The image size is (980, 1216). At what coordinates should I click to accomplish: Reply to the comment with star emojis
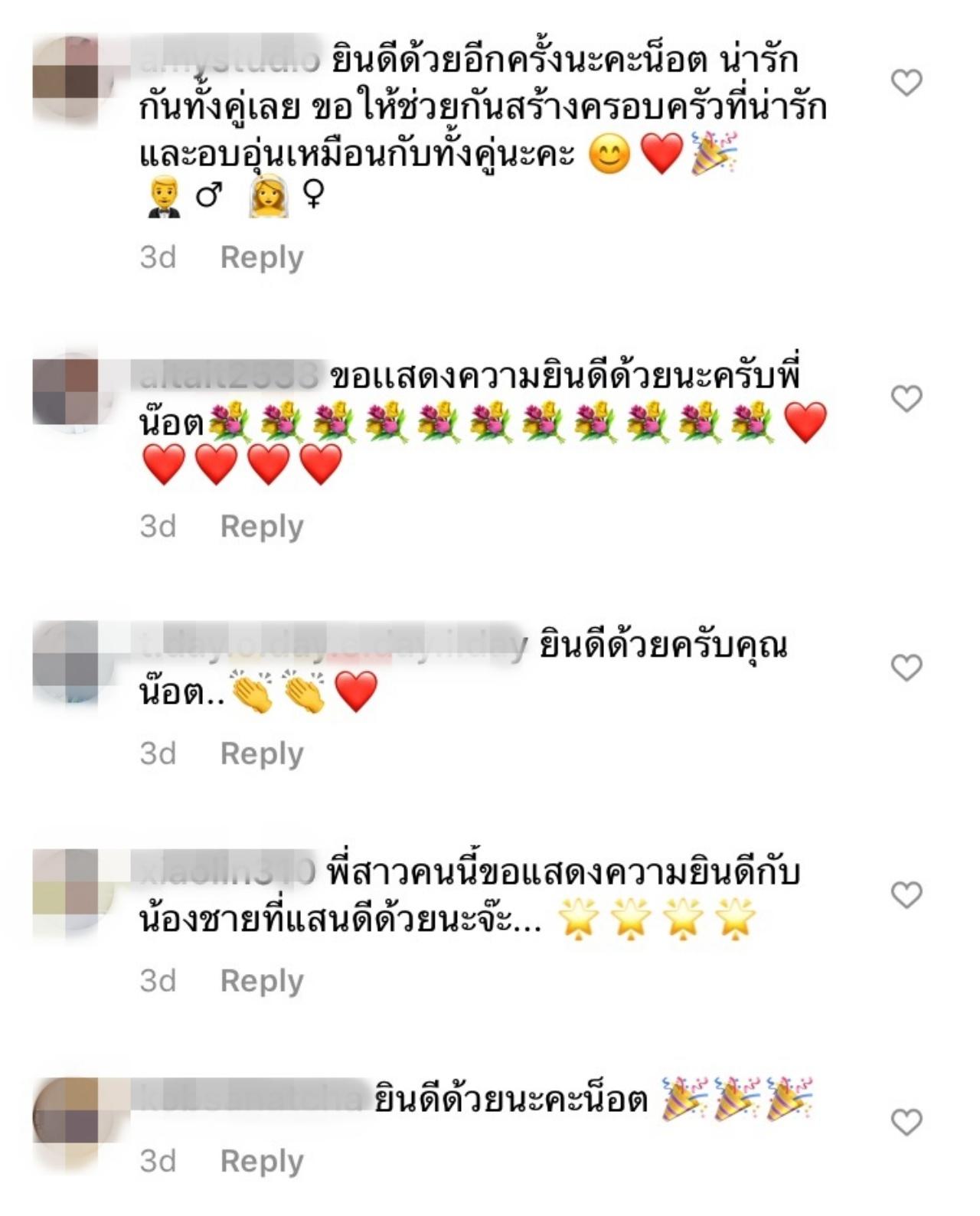pos(262,981)
